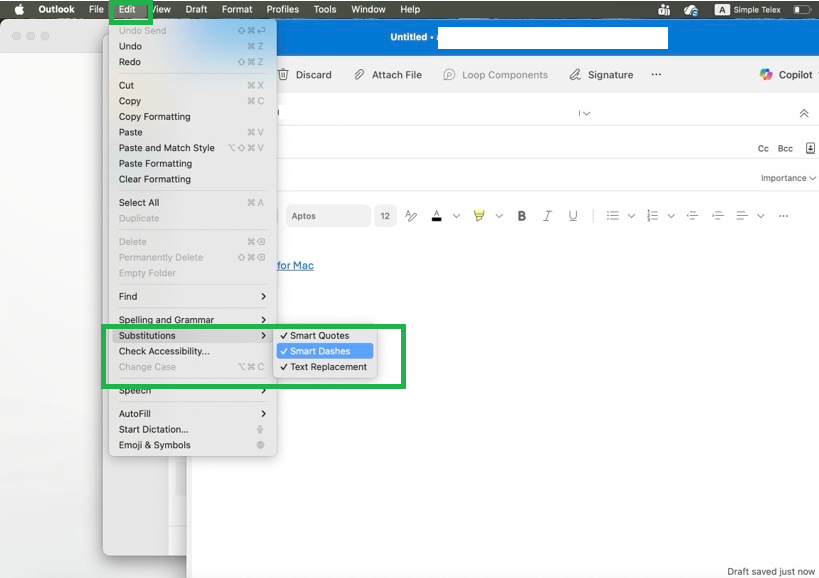819x578 pixels.
Task: Choose Undo from the Edit menu
Action: [x=192, y=46]
